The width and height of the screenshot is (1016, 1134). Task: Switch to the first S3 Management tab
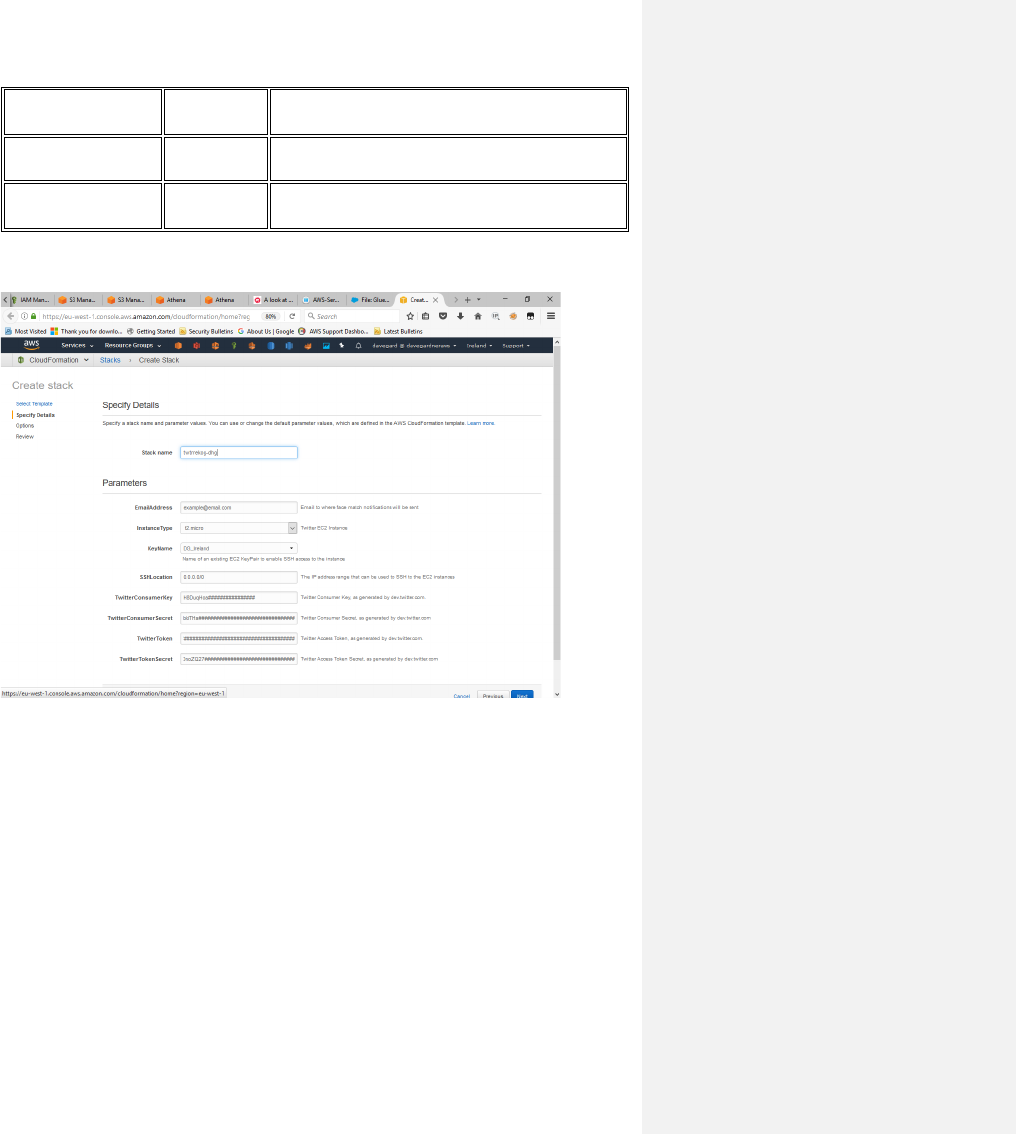tap(77, 299)
